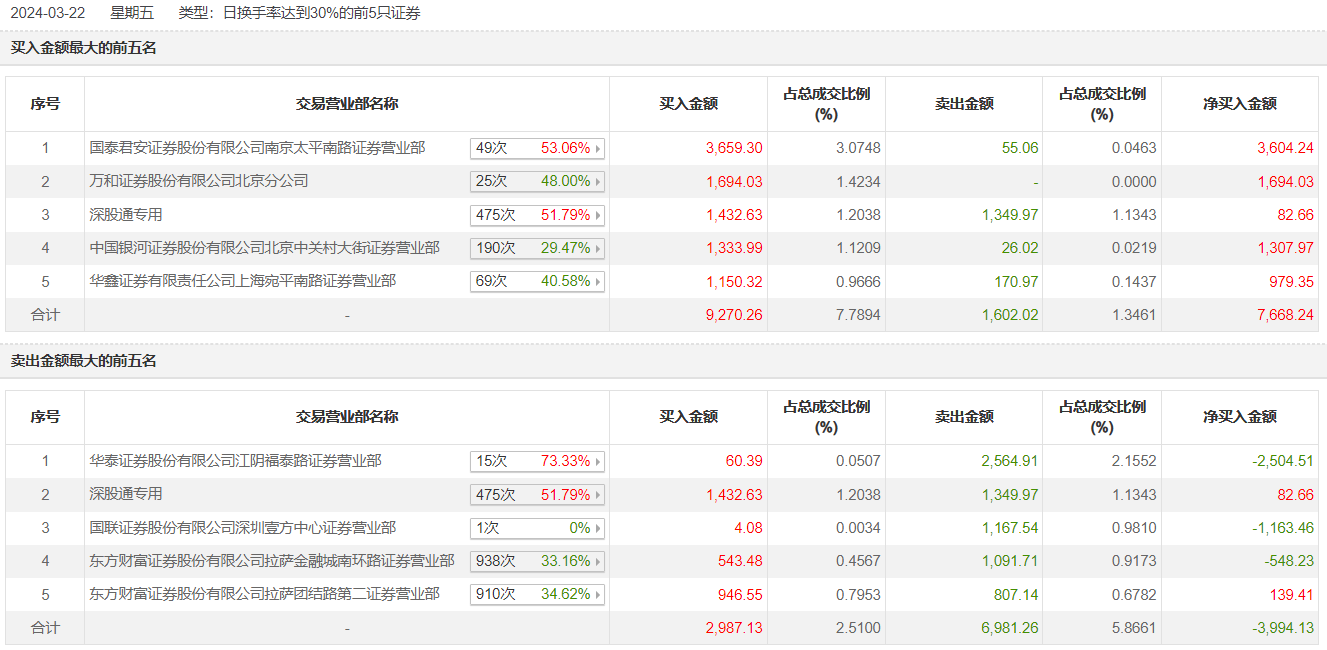
Task: Open 东方财富证券拉萨团结路第二证券营业部 link
Action: (x=264, y=594)
